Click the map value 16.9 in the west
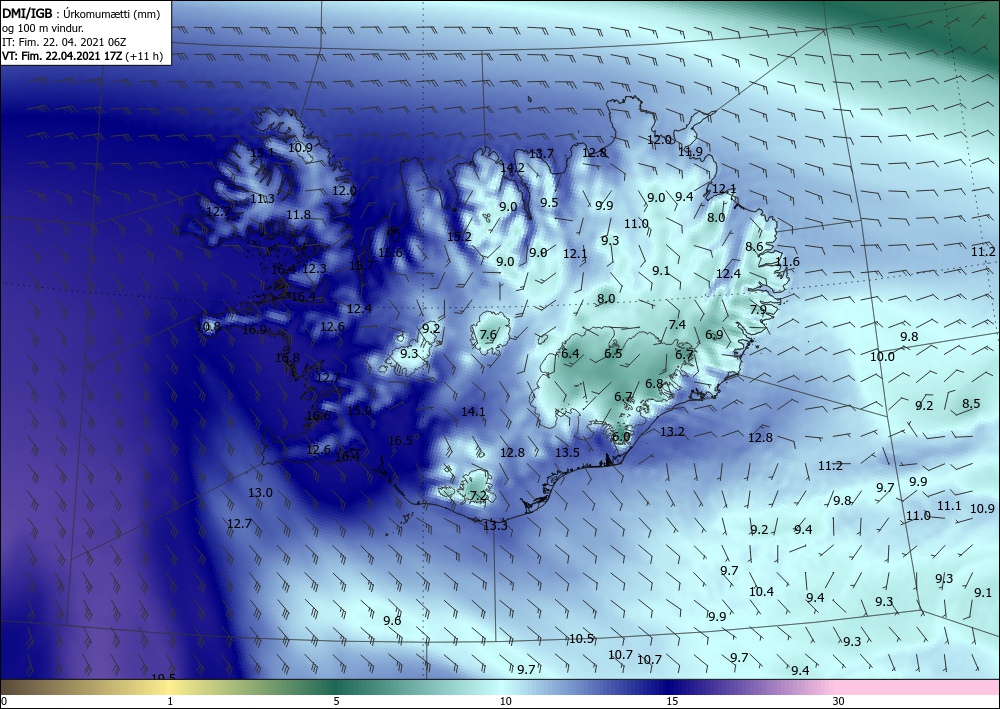The height and width of the screenshot is (709, 1000). click(x=254, y=330)
